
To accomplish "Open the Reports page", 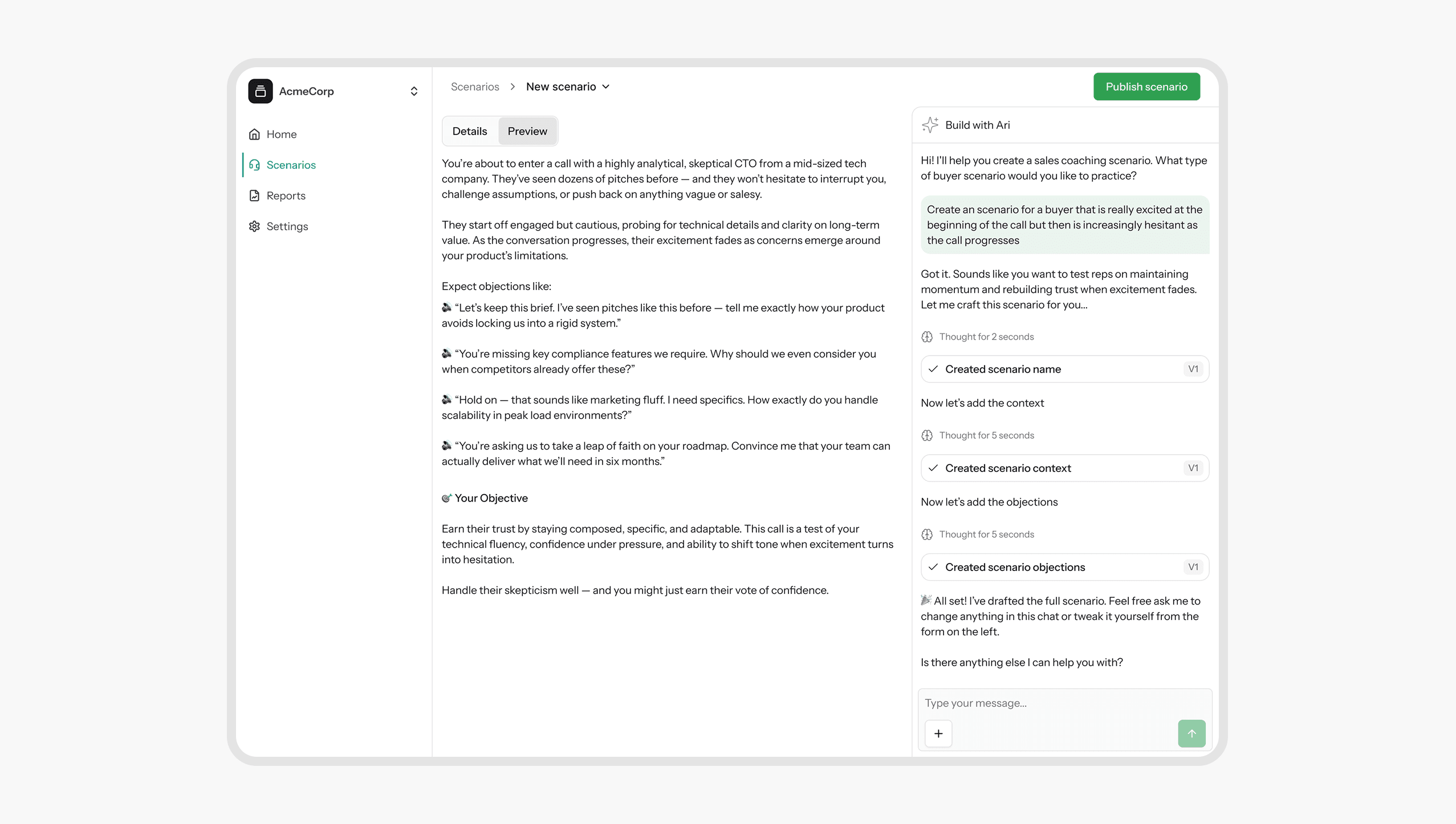I will (286, 195).
